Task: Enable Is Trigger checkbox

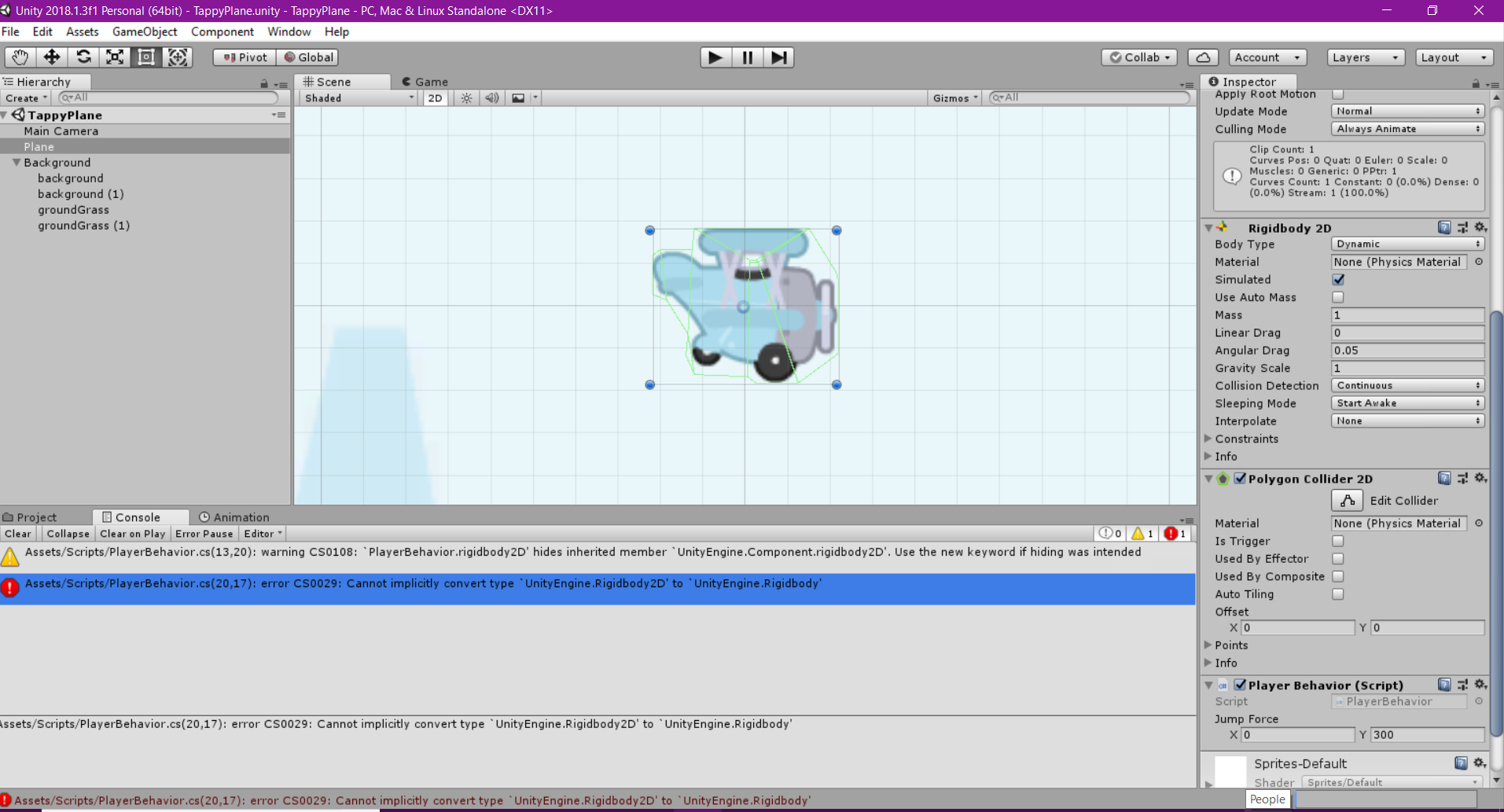Action: tap(1338, 541)
